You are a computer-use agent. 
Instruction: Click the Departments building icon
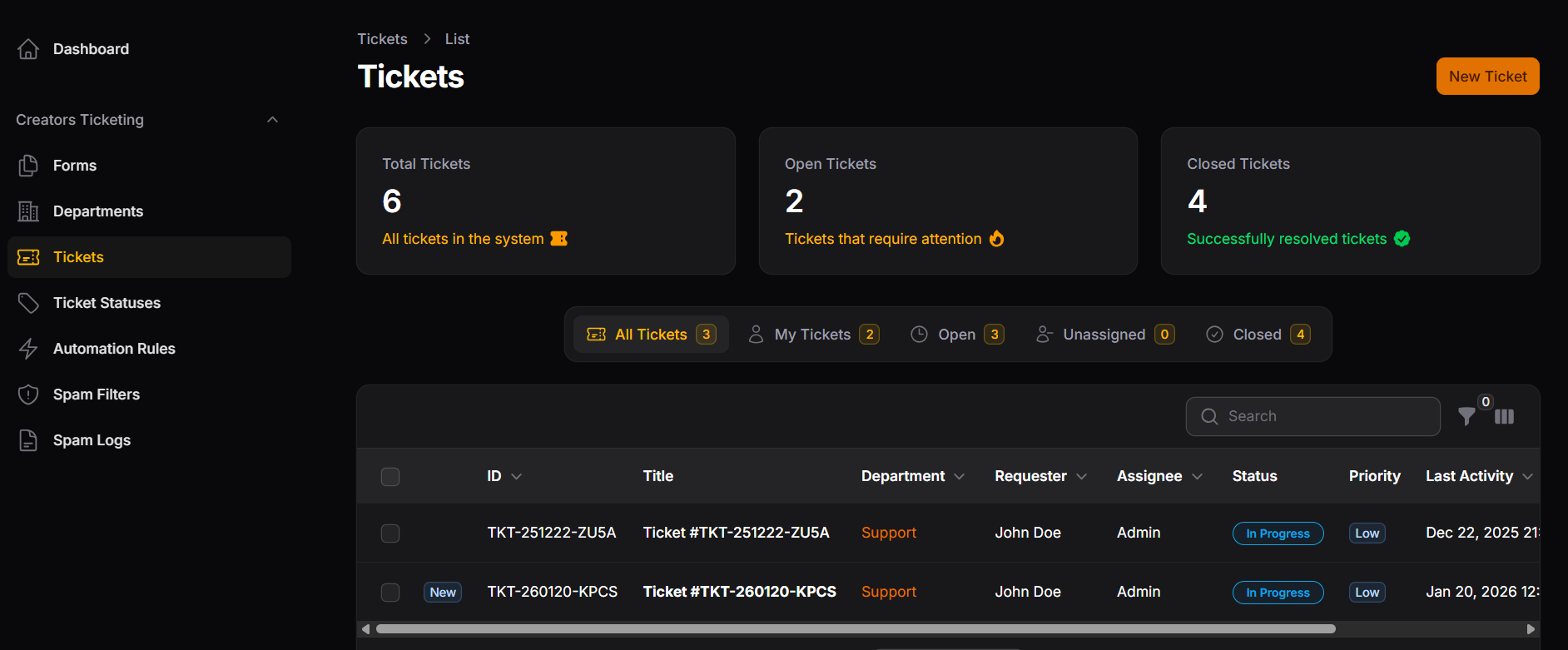(x=28, y=211)
